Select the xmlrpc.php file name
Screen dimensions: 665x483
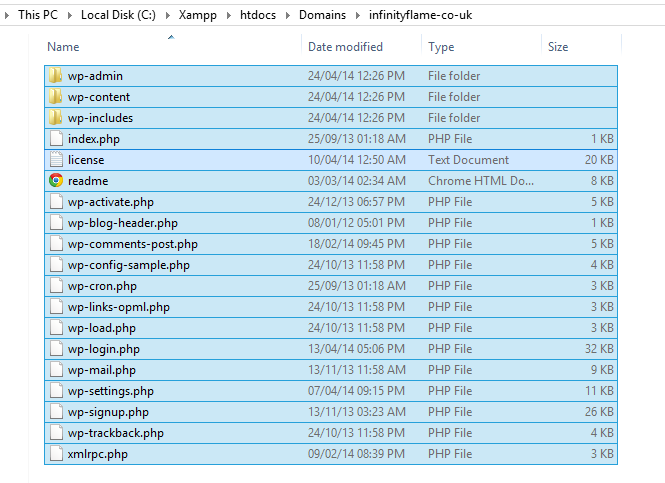pos(98,454)
